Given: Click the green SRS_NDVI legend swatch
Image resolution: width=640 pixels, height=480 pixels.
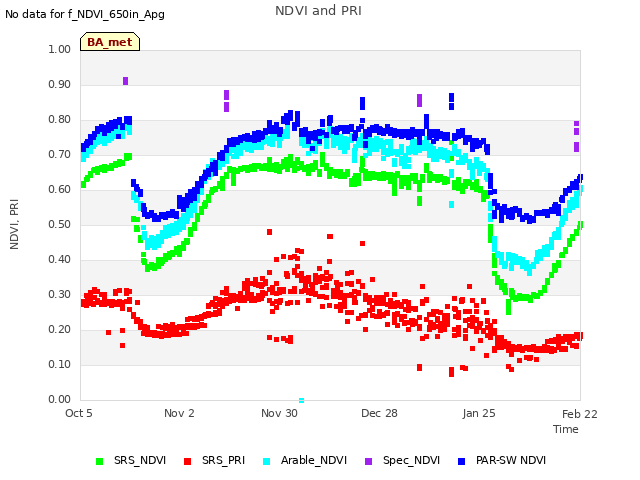Looking at the screenshot, I should [99, 461].
